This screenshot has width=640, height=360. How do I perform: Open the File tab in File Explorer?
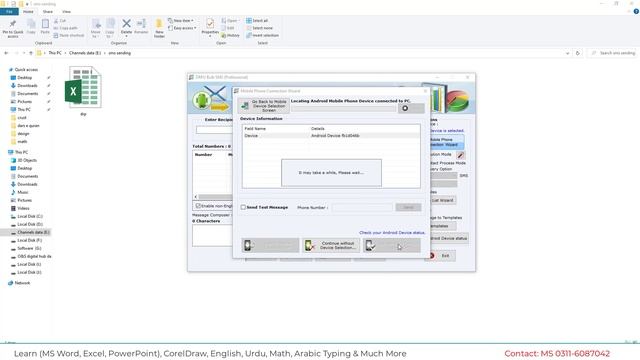[9, 12]
